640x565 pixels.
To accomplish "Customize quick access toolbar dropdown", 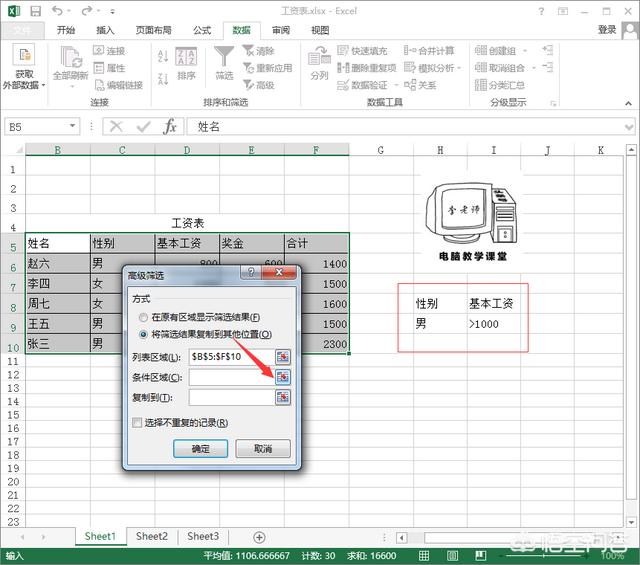I will (x=112, y=11).
